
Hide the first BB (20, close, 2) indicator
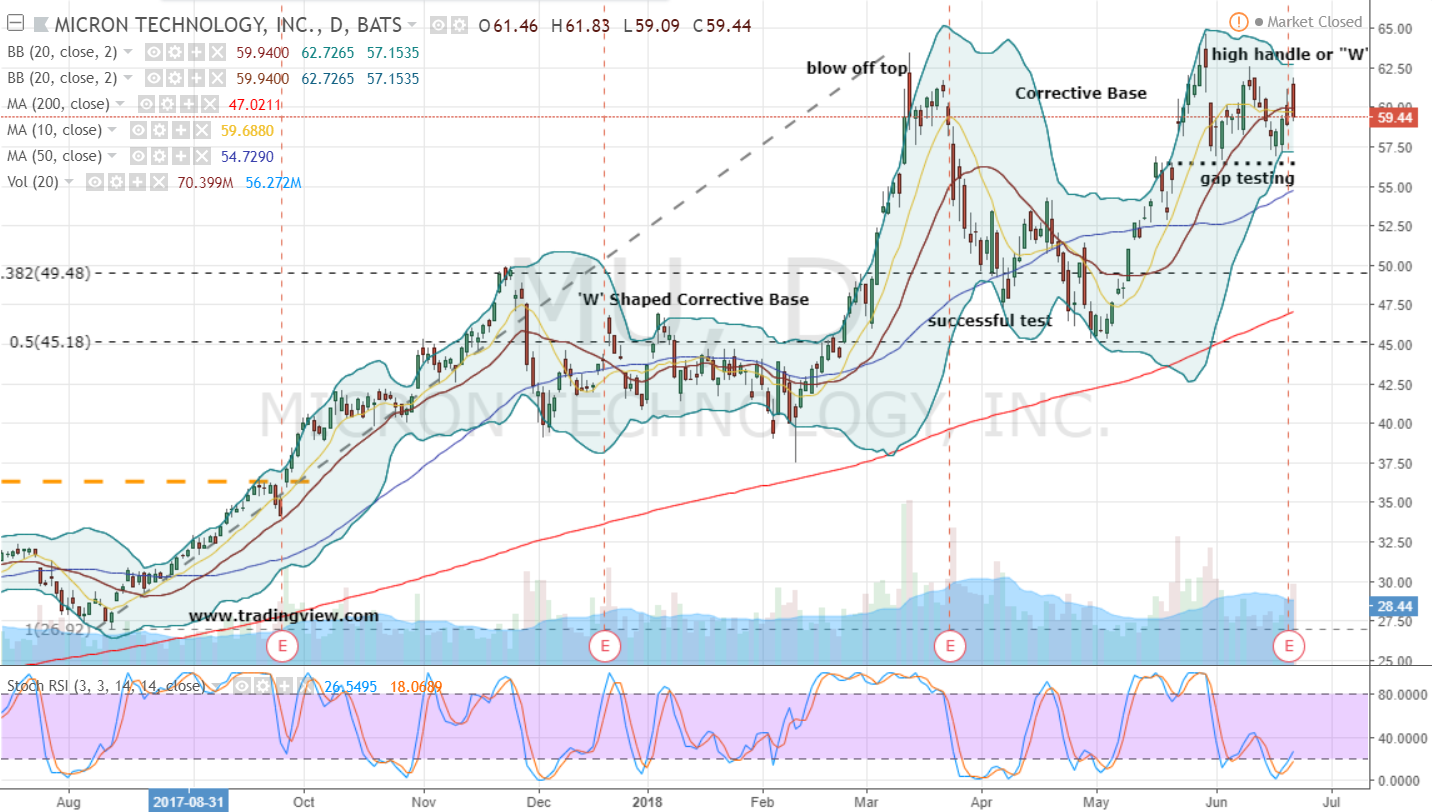click(155, 51)
